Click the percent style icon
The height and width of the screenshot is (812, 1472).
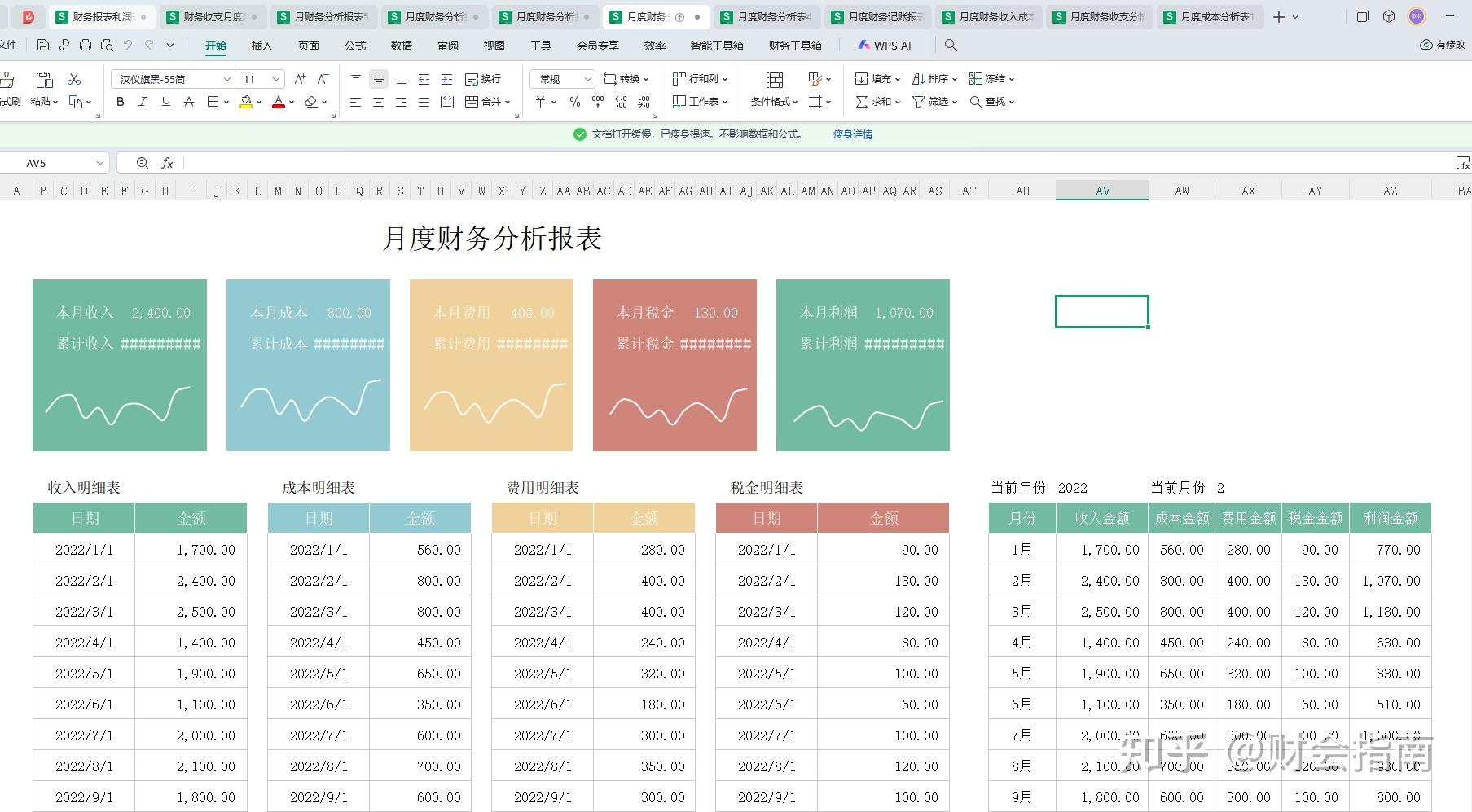[575, 102]
